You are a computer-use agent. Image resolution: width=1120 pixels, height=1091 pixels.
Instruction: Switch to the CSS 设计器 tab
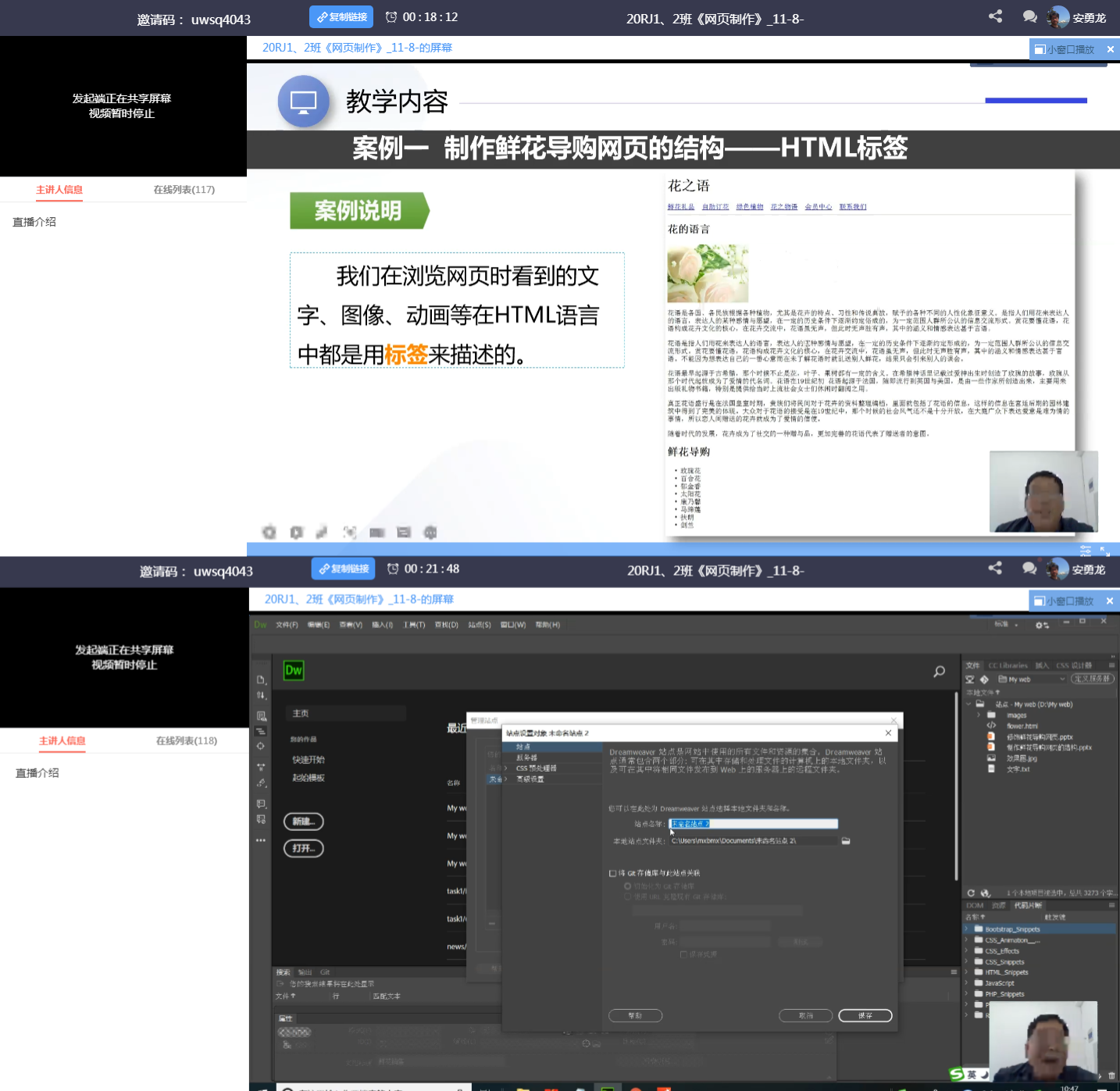[x=1072, y=665]
